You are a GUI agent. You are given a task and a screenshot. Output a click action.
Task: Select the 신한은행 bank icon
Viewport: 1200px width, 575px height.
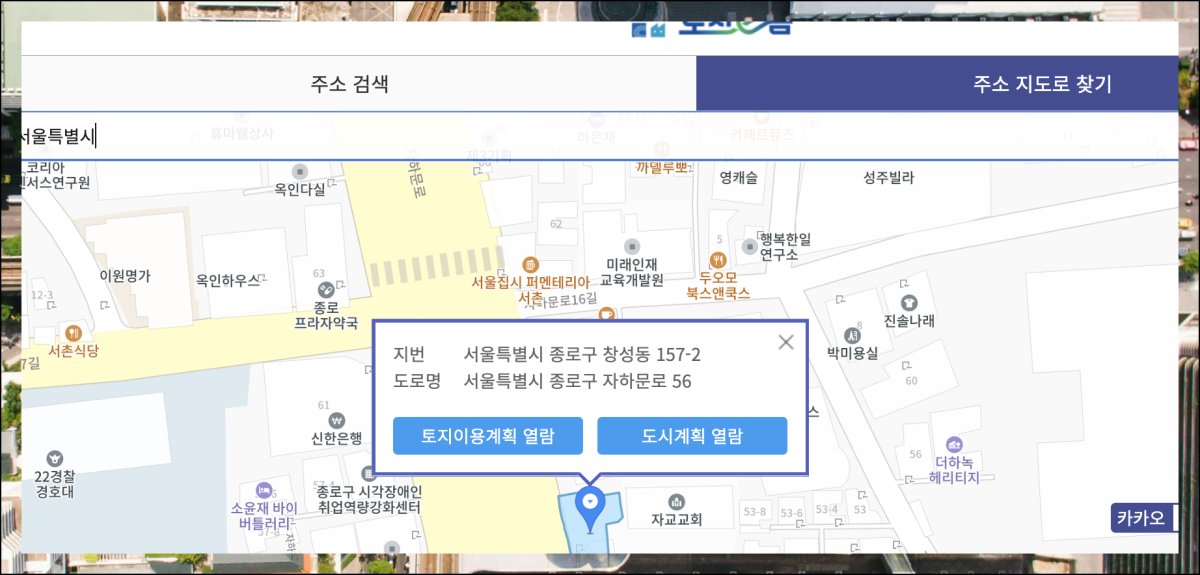tap(336, 420)
